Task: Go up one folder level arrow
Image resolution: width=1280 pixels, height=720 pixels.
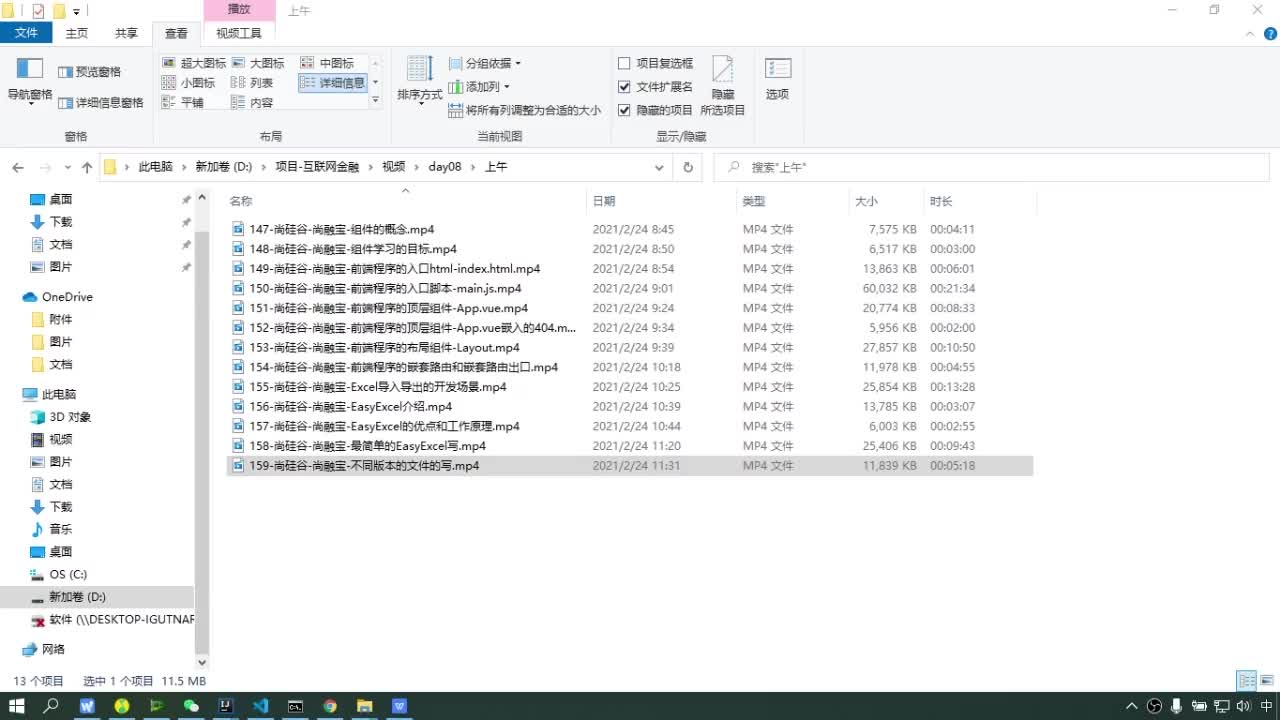Action: coord(87,167)
